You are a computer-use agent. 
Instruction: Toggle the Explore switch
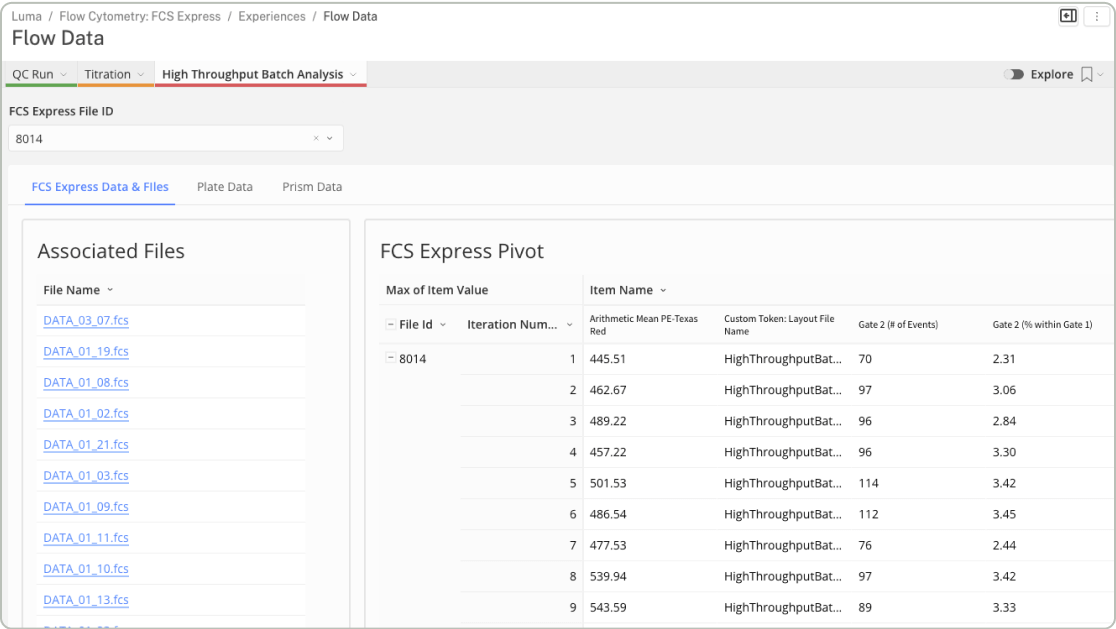click(1014, 75)
